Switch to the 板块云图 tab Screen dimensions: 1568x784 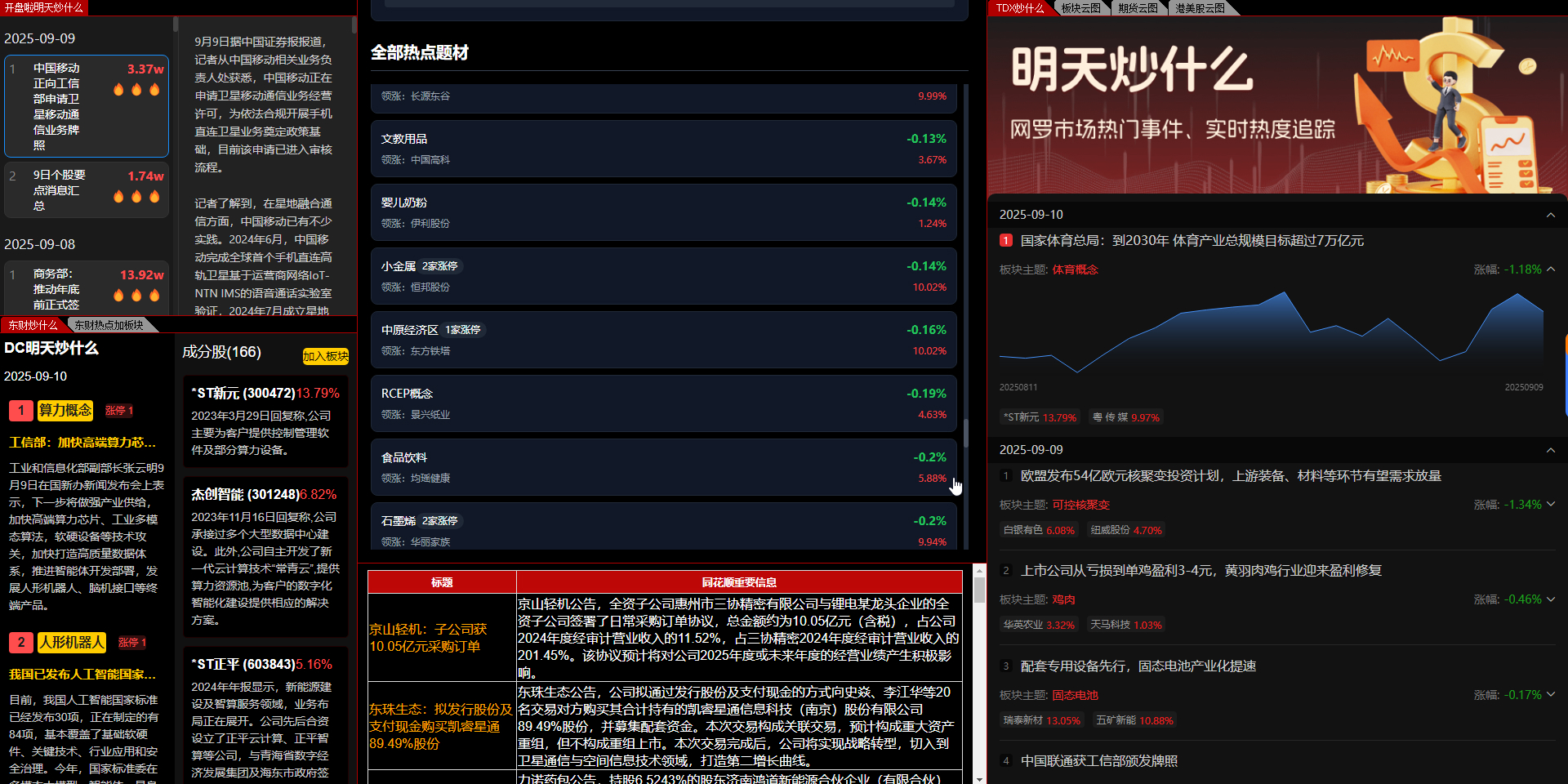coord(1080,8)
